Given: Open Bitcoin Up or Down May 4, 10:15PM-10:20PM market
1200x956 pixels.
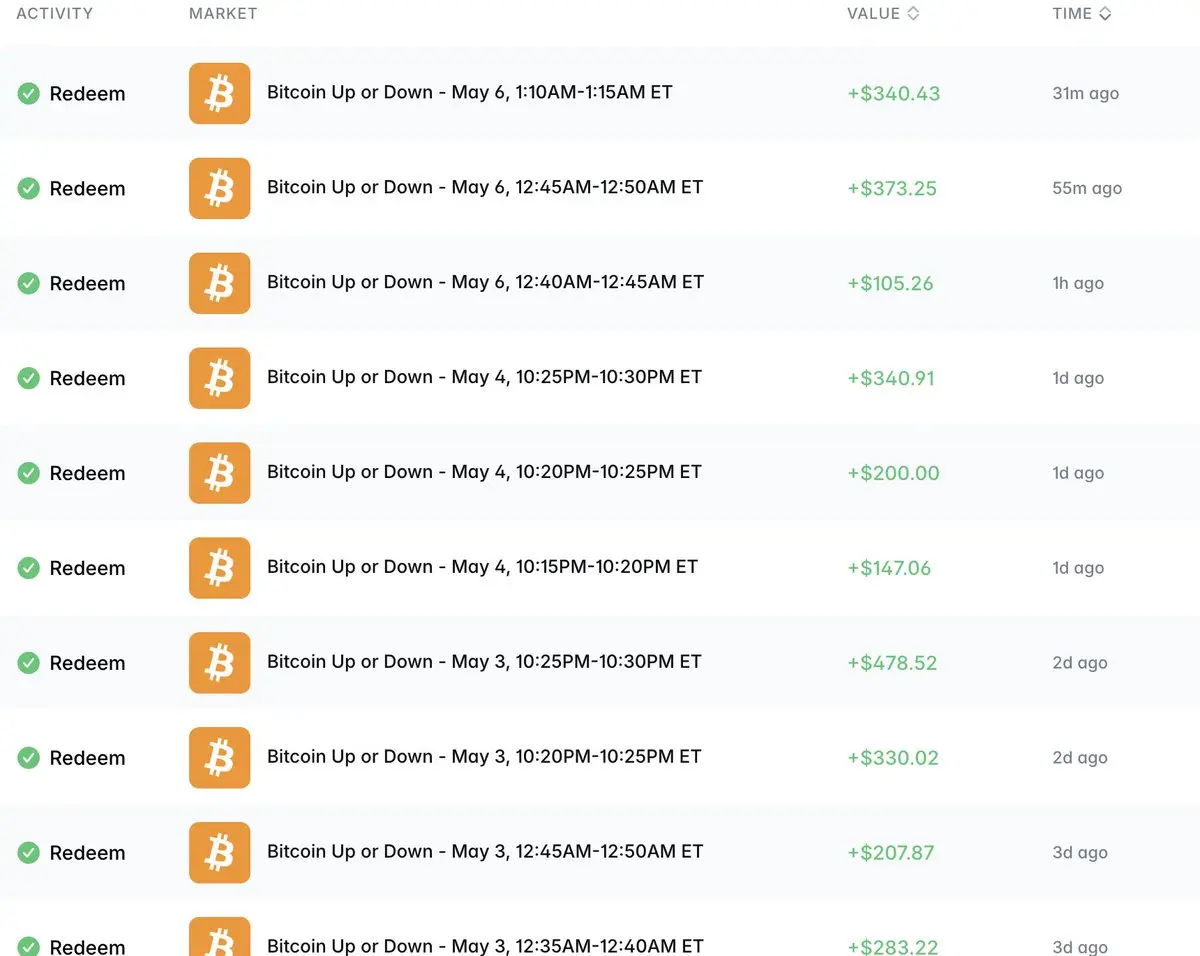Looking at the screenshot, I should pyautogui.click(x=482, y=567).
